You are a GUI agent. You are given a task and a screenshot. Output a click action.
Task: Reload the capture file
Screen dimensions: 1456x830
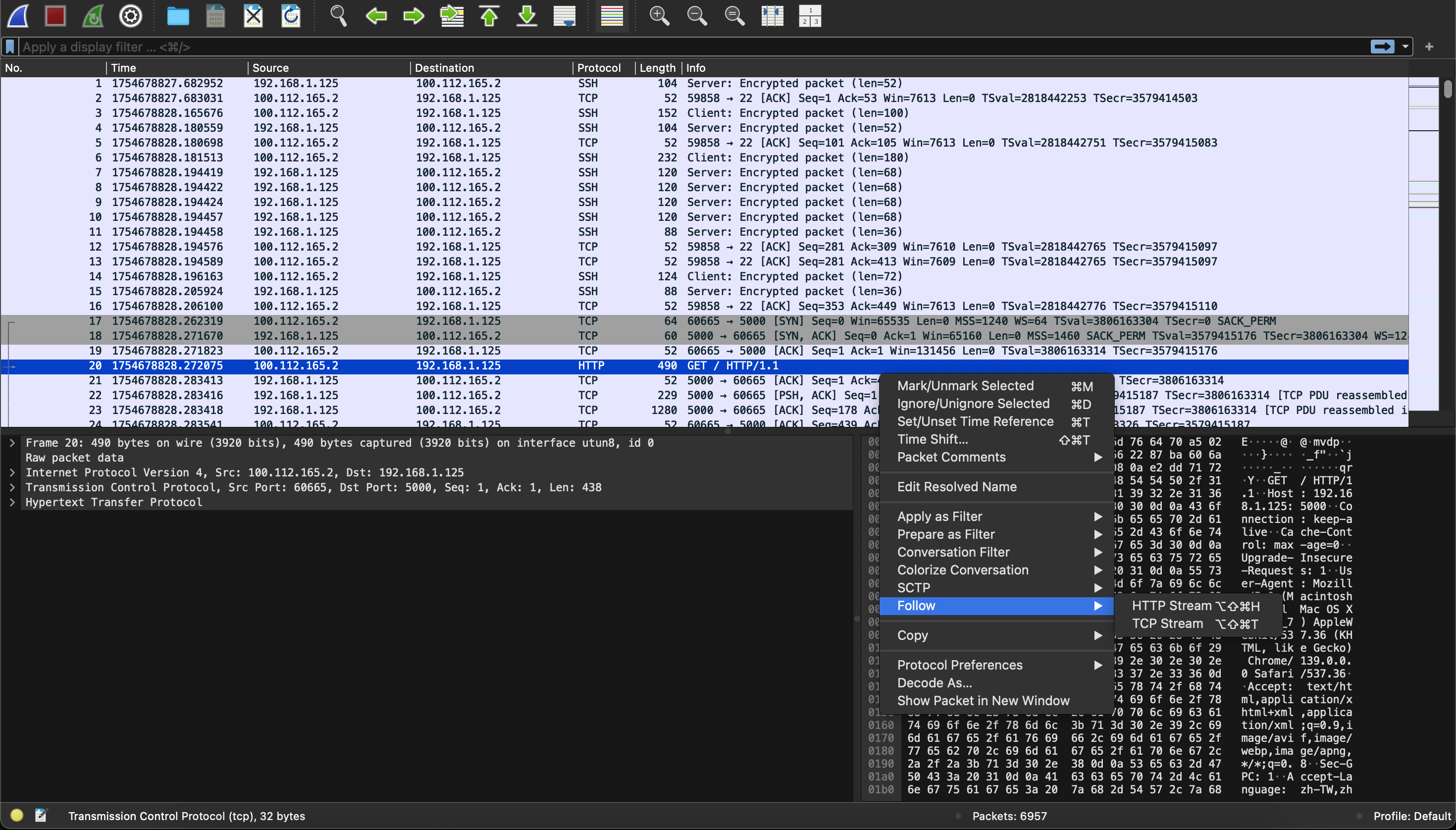(291, 16)
